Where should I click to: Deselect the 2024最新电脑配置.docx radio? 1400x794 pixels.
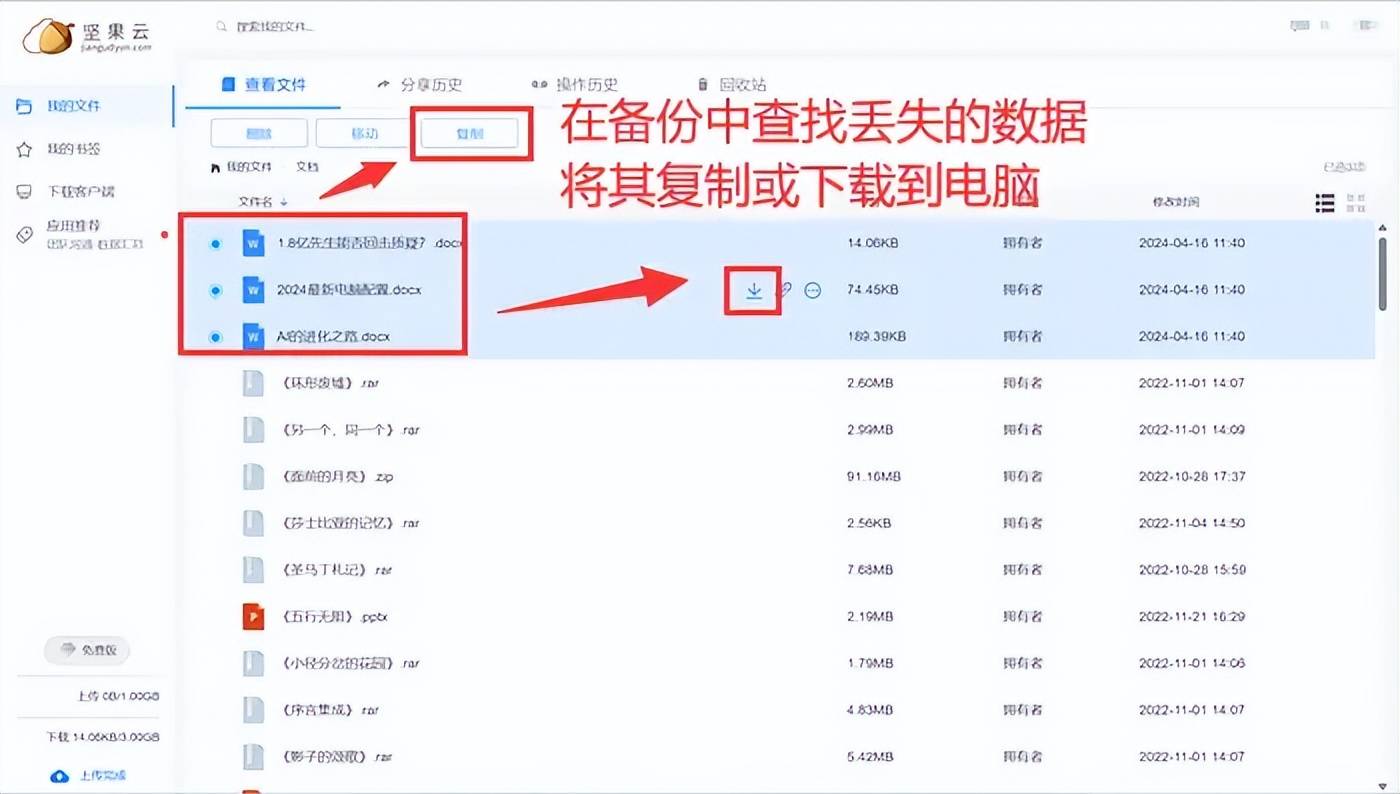pyautogui.click(x=215, y=291)
